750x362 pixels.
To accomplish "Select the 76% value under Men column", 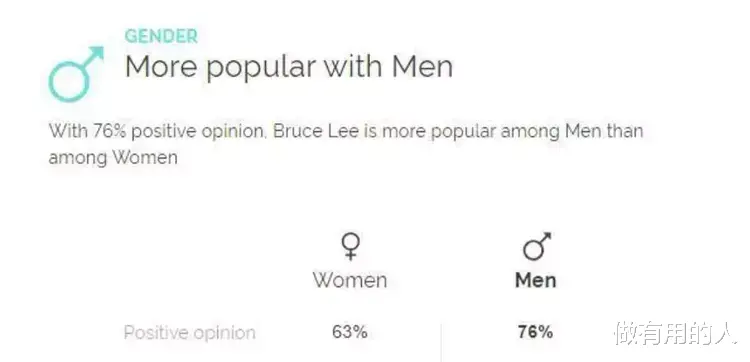I will (535, 332).
